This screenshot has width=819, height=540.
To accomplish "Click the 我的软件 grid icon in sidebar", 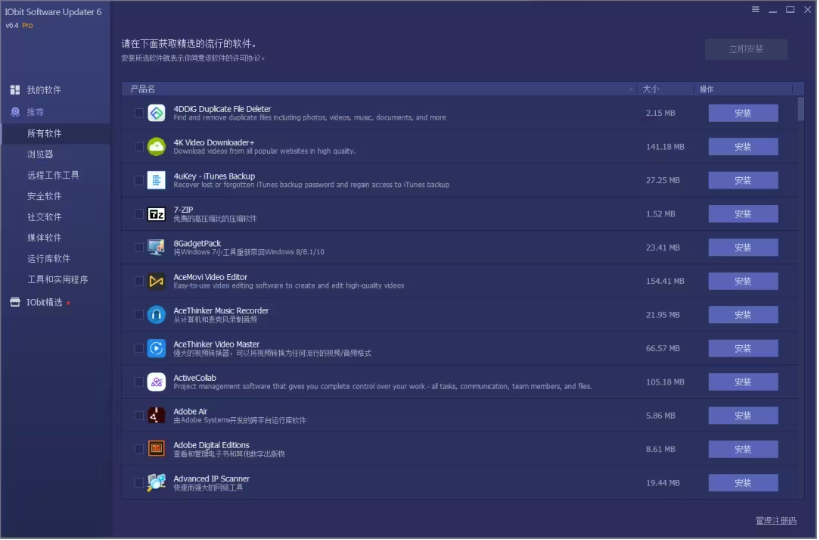I will click(x=15, y=90).
